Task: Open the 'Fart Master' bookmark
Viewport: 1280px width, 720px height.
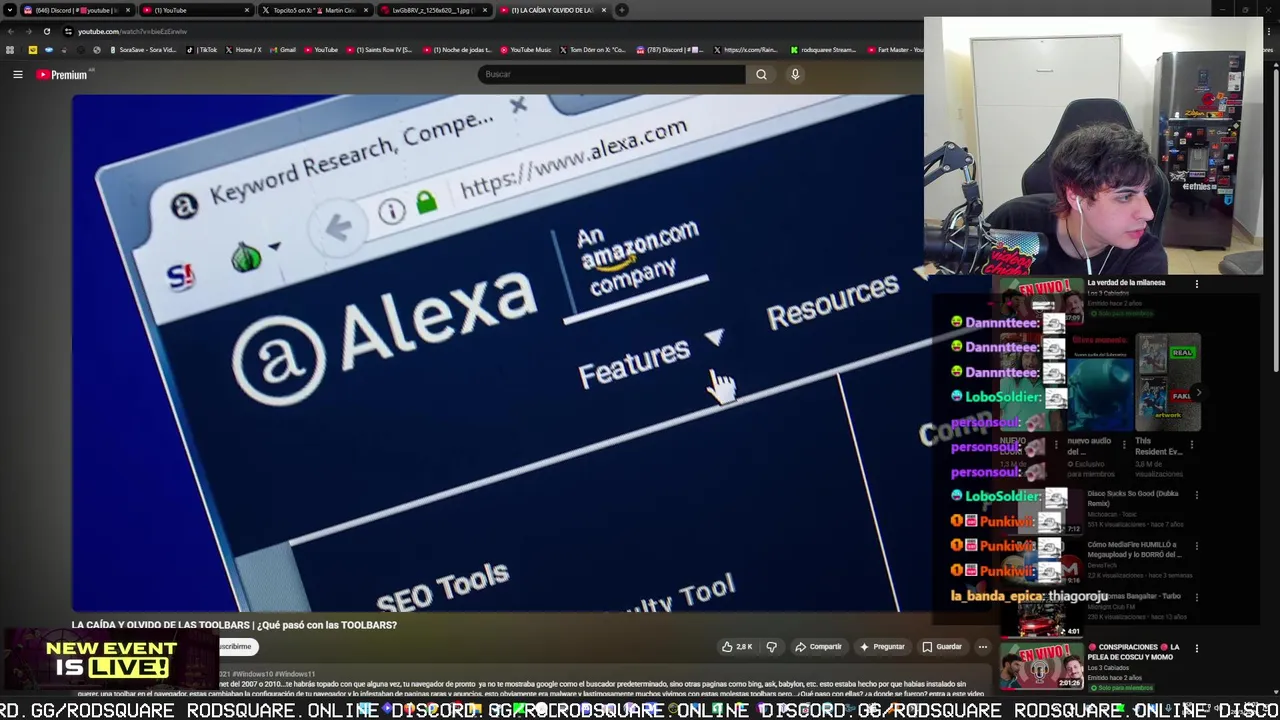Action: (895, 49)
